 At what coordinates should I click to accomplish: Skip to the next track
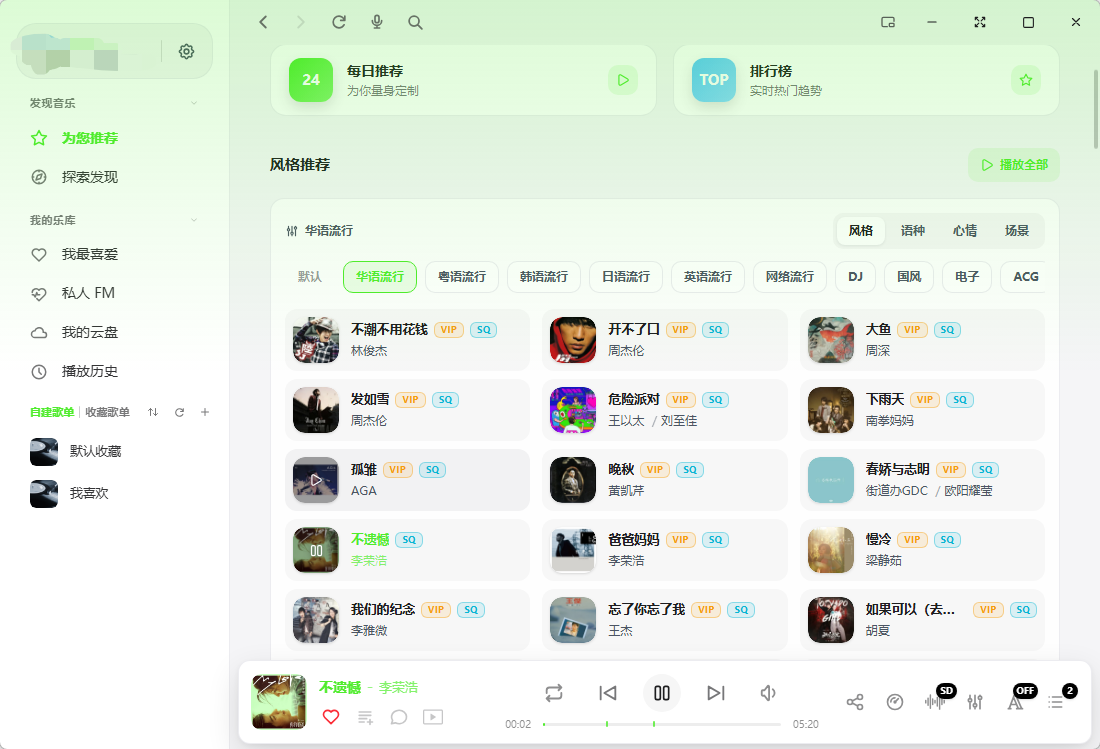coord(716,693)
